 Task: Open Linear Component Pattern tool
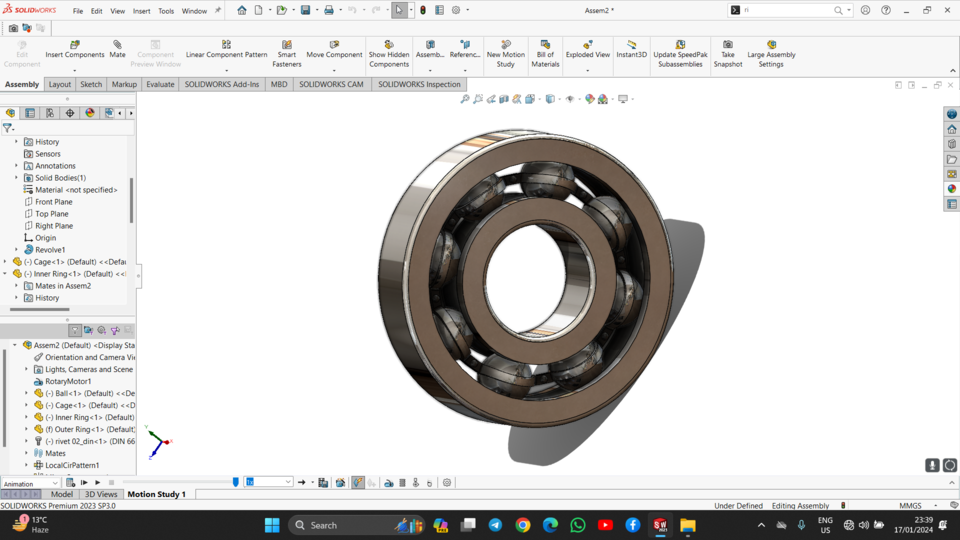click(227, 50)
